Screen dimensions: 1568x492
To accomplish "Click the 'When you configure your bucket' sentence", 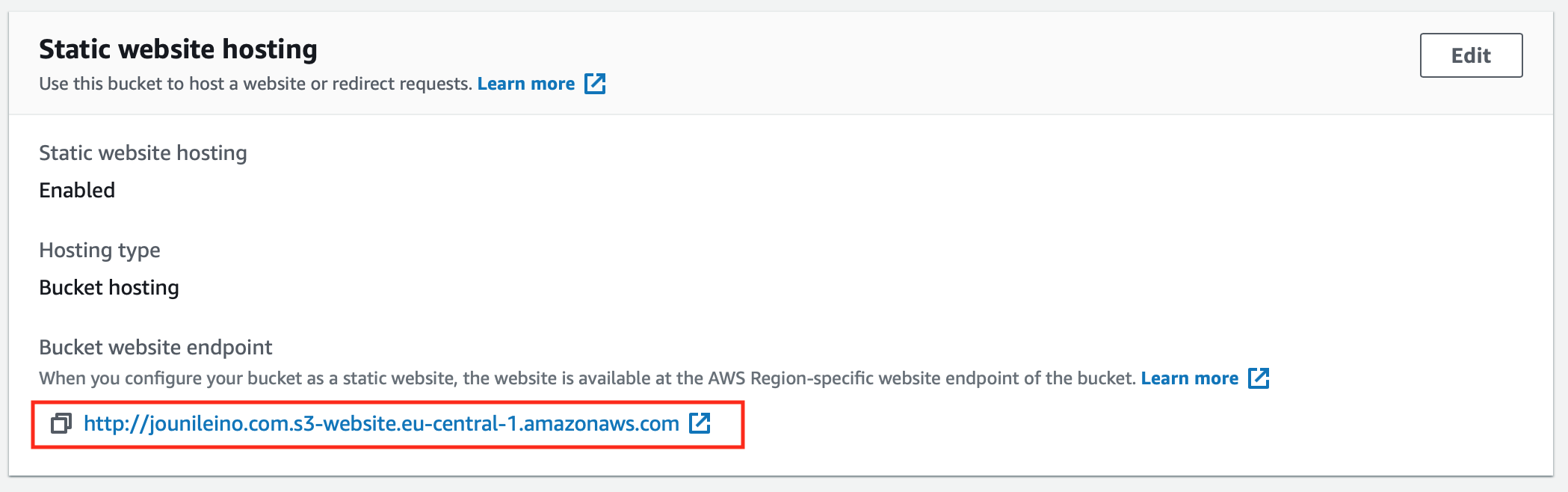I will point(587,378).
